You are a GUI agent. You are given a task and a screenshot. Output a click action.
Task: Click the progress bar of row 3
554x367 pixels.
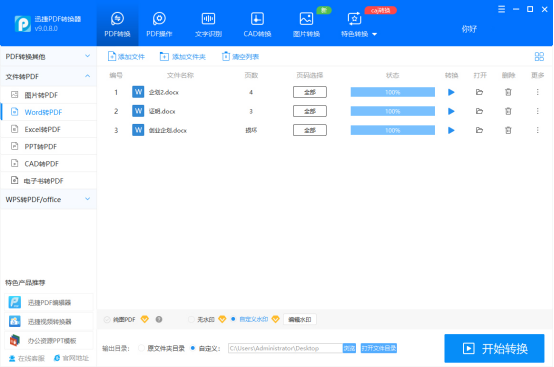[393, 130]
